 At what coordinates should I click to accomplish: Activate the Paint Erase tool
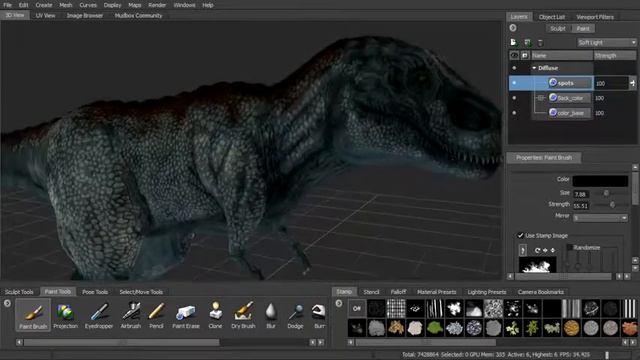(186, 315)
